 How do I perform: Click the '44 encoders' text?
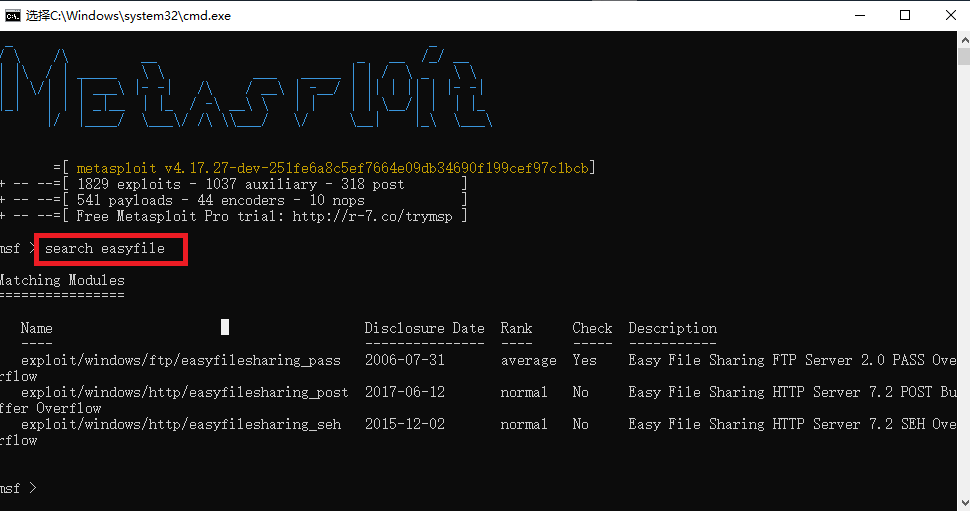click(x=241, y=200)
